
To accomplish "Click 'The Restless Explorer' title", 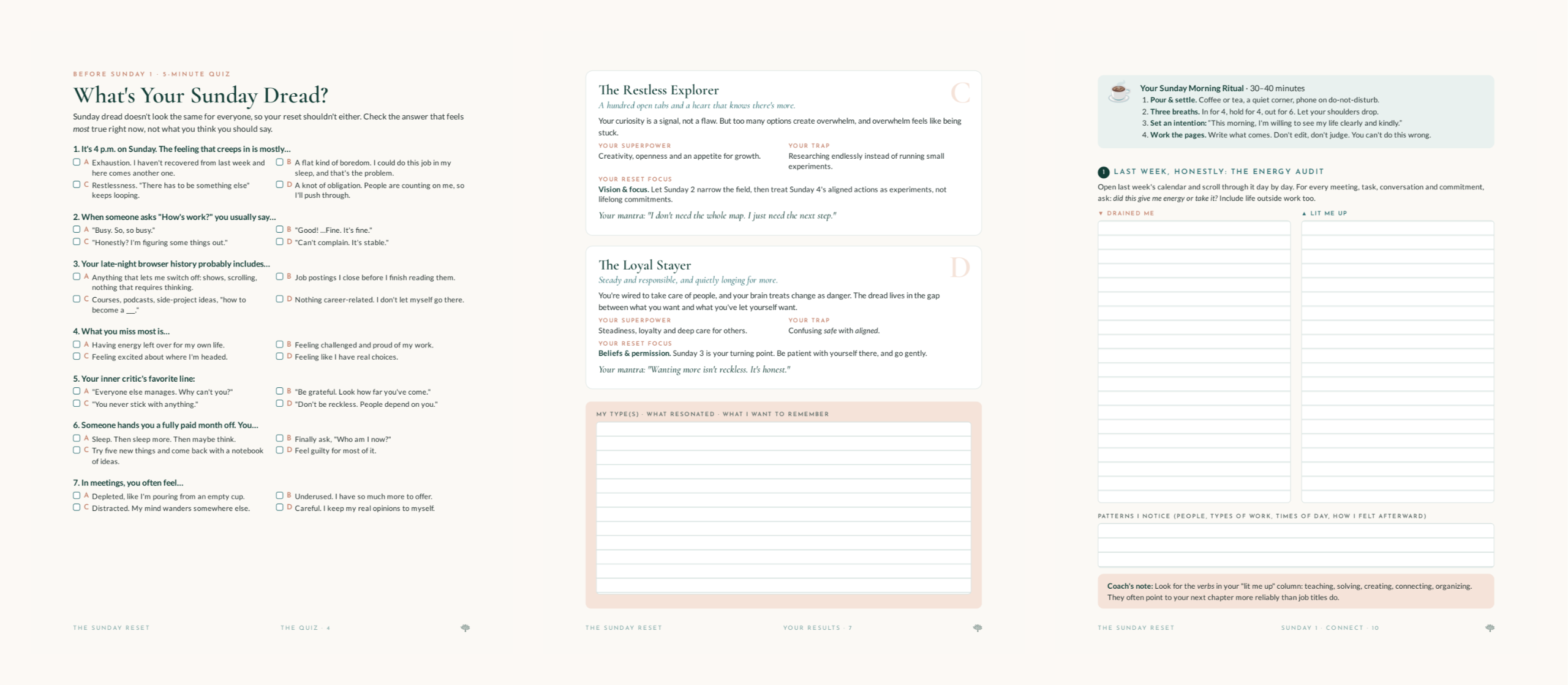I will 658,90.
